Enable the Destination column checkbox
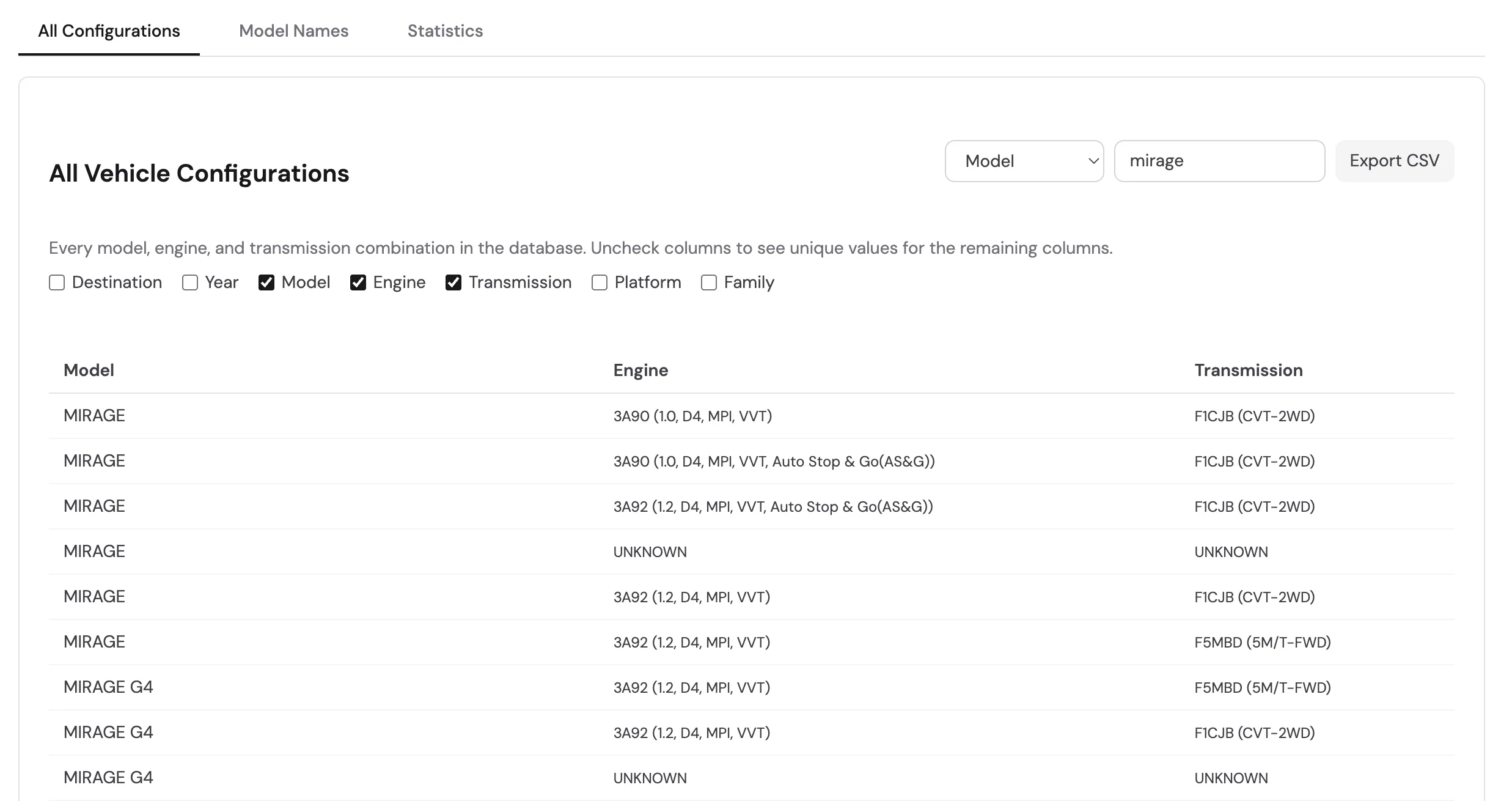The image size is (1512, 801). pyautogui.click(x=56, y=282)
